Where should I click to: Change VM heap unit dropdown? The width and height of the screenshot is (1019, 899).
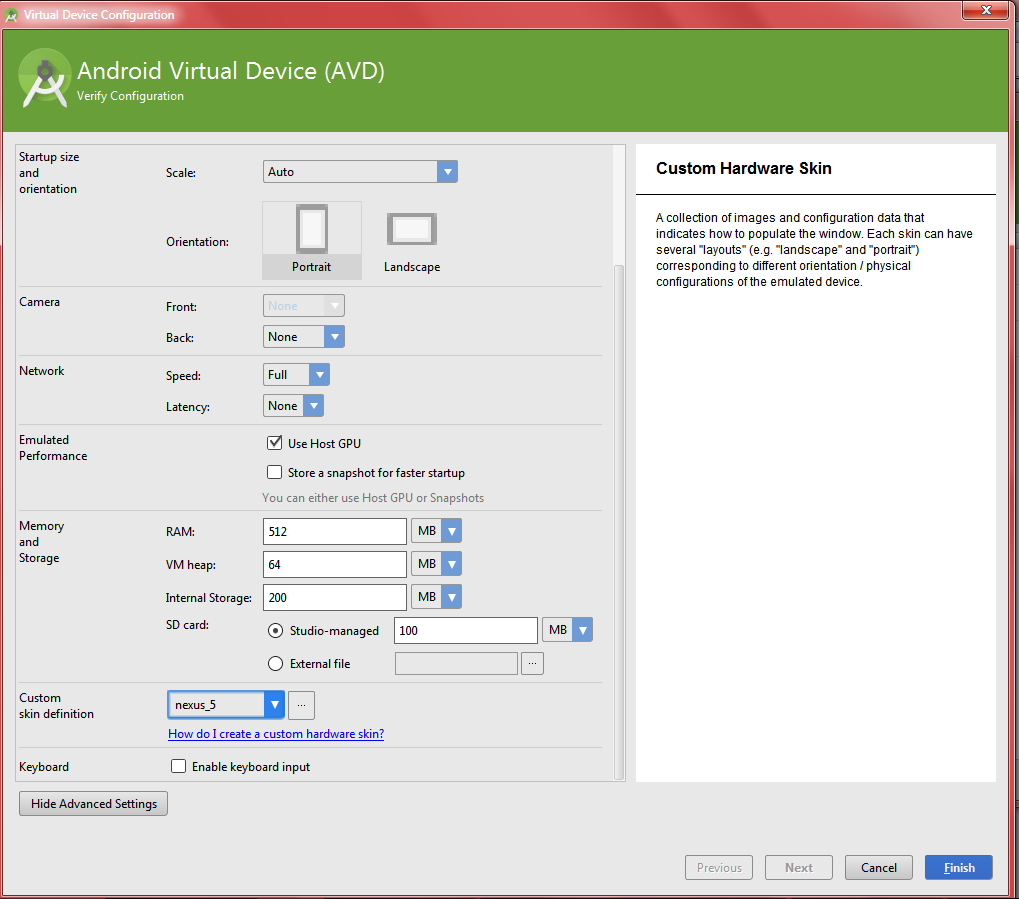(x=437, y=564)
